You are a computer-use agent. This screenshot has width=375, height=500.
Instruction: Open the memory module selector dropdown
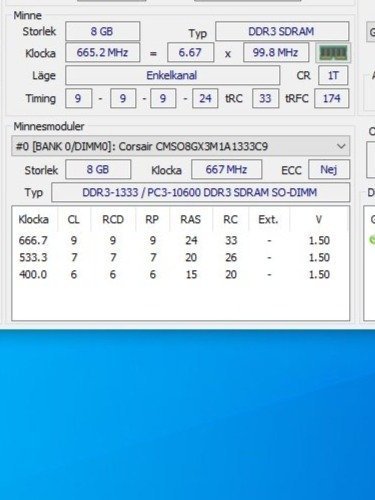181,146
